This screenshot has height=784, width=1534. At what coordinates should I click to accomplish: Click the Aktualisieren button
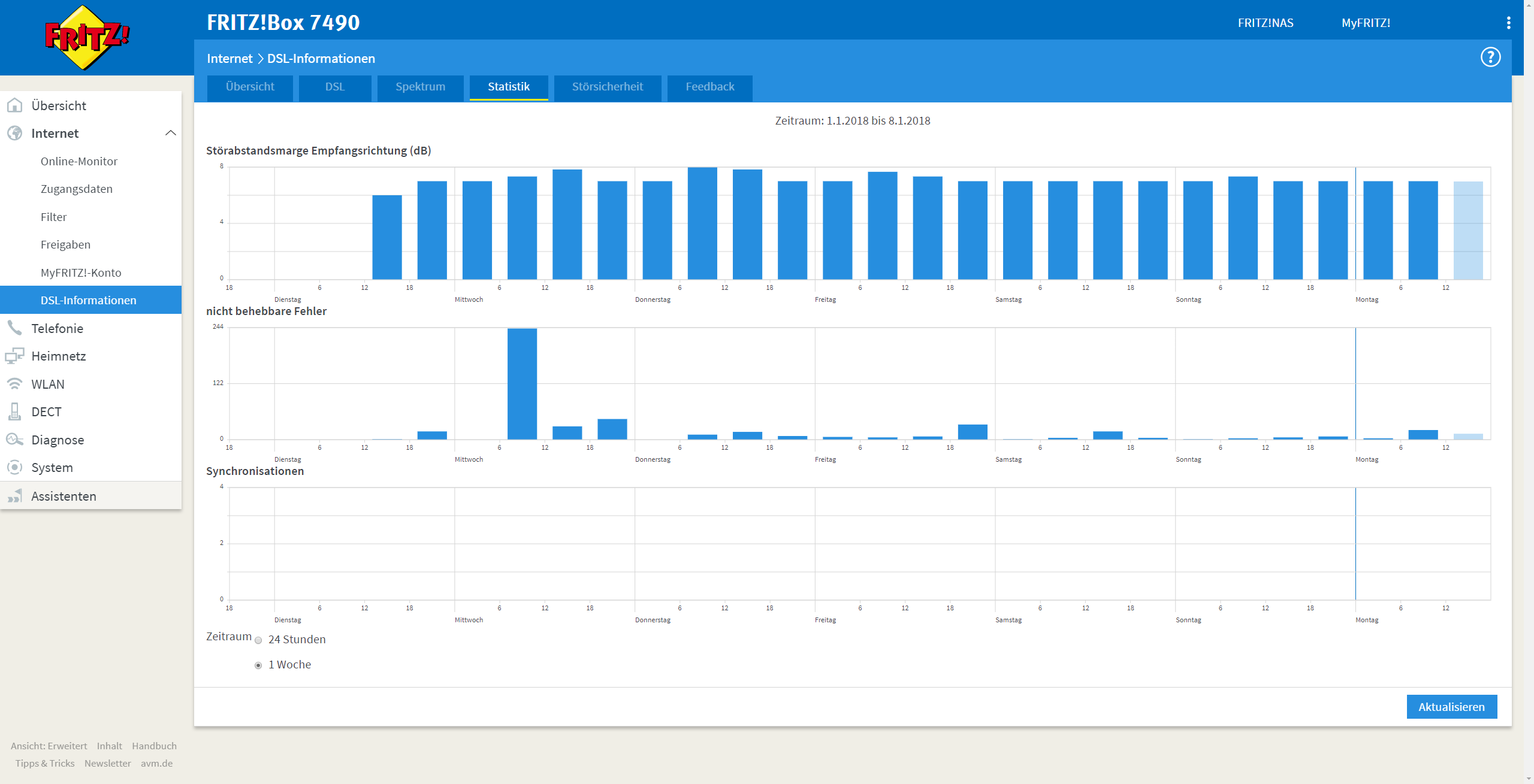[1451, 707]
